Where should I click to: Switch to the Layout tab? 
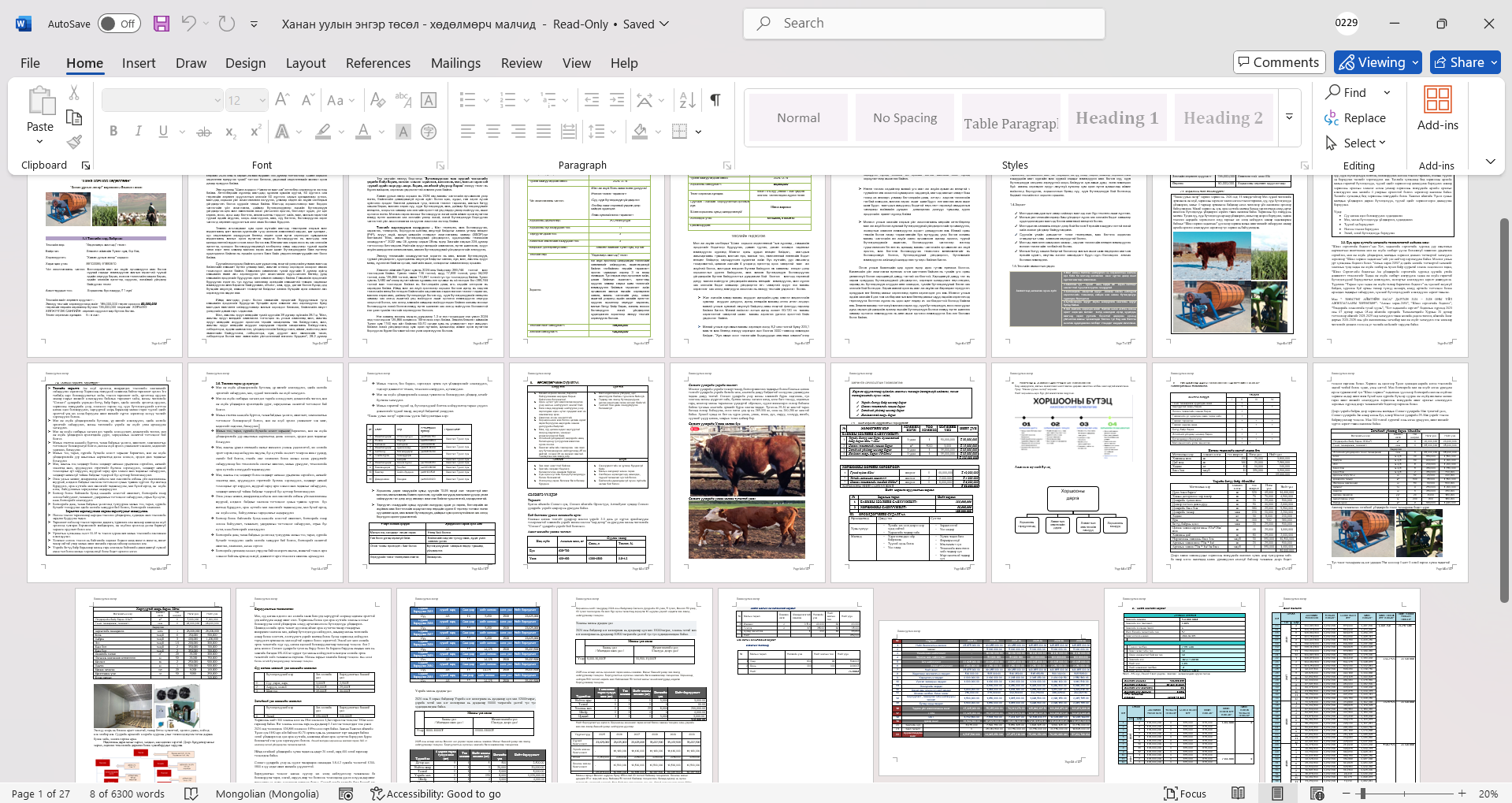click(306, 63)
